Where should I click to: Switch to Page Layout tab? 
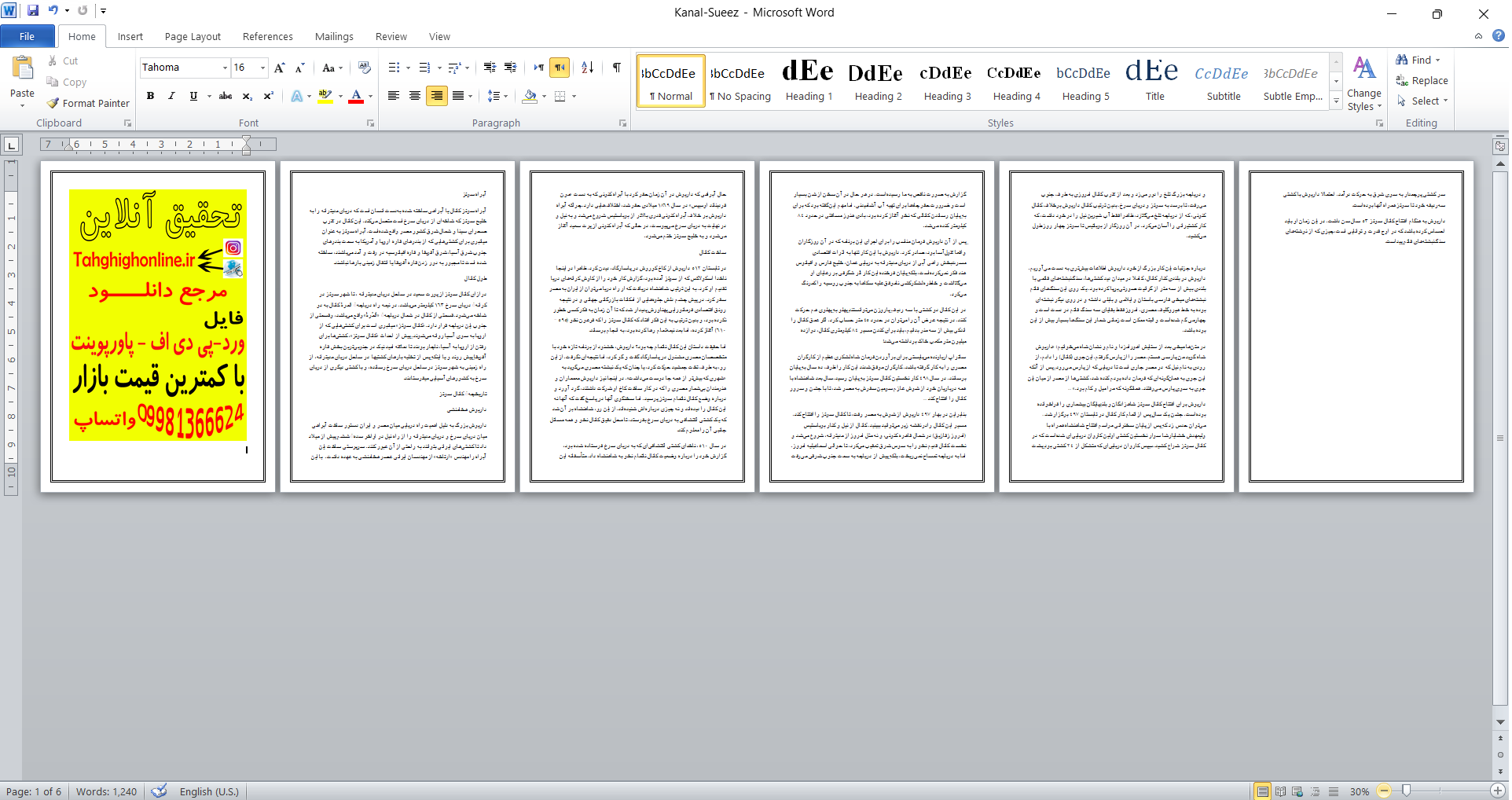(193, 36)
